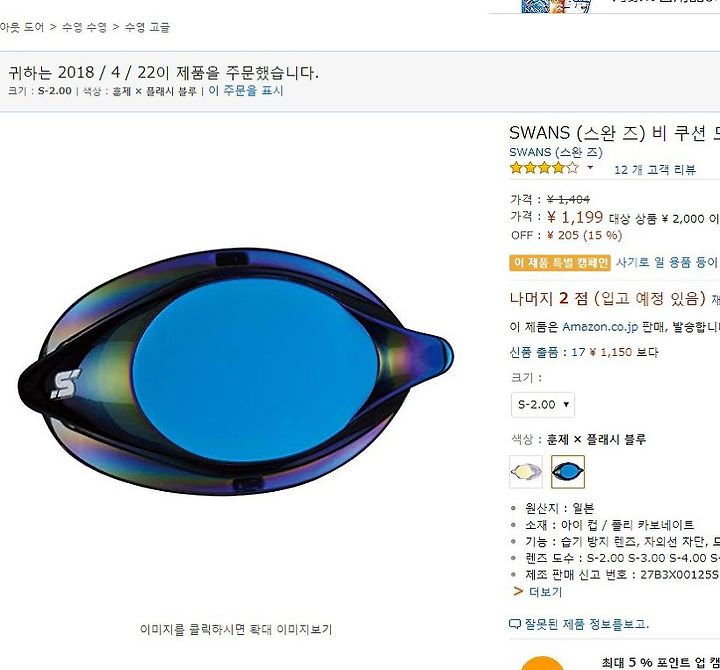Click the star rating icons
Image resolution: width=720 pixels, height=670 pixels.
click(x=544, y=168)
